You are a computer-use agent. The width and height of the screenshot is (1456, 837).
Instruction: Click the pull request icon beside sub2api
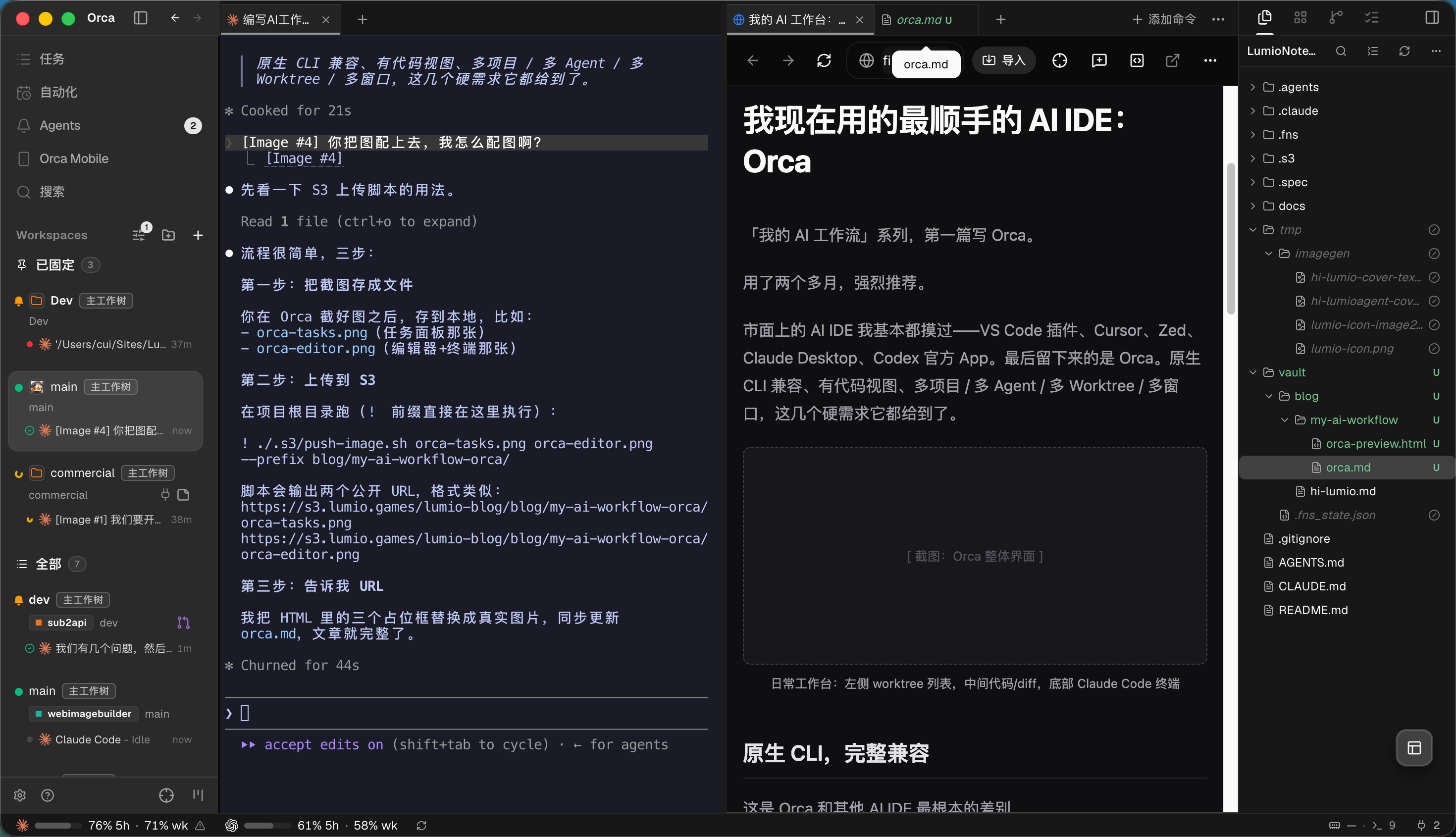coord(183,623)
